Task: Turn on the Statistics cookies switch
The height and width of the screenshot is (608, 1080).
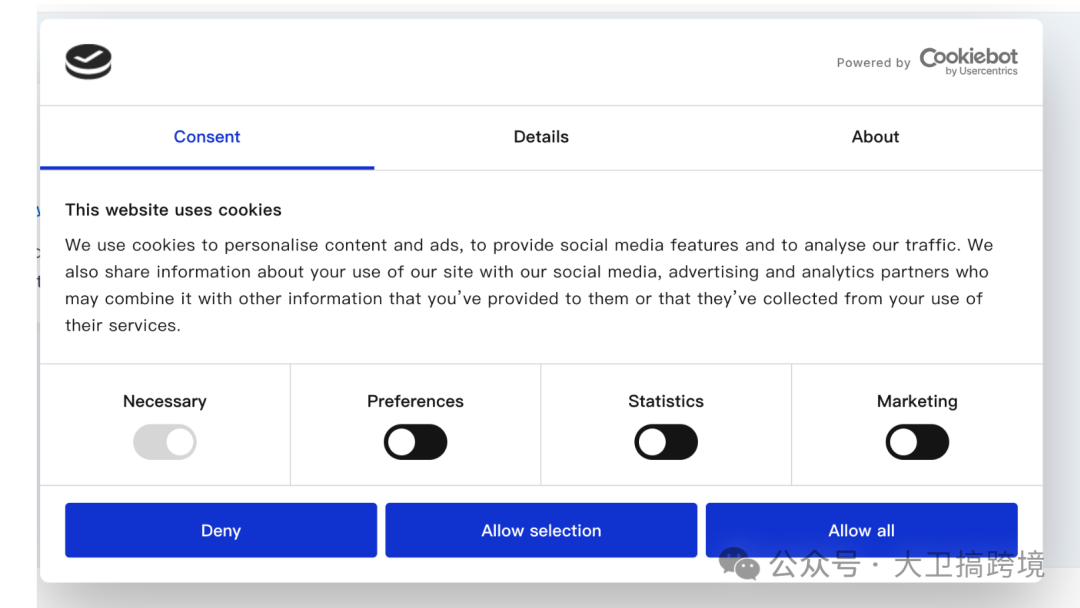Action: point(666,442)
